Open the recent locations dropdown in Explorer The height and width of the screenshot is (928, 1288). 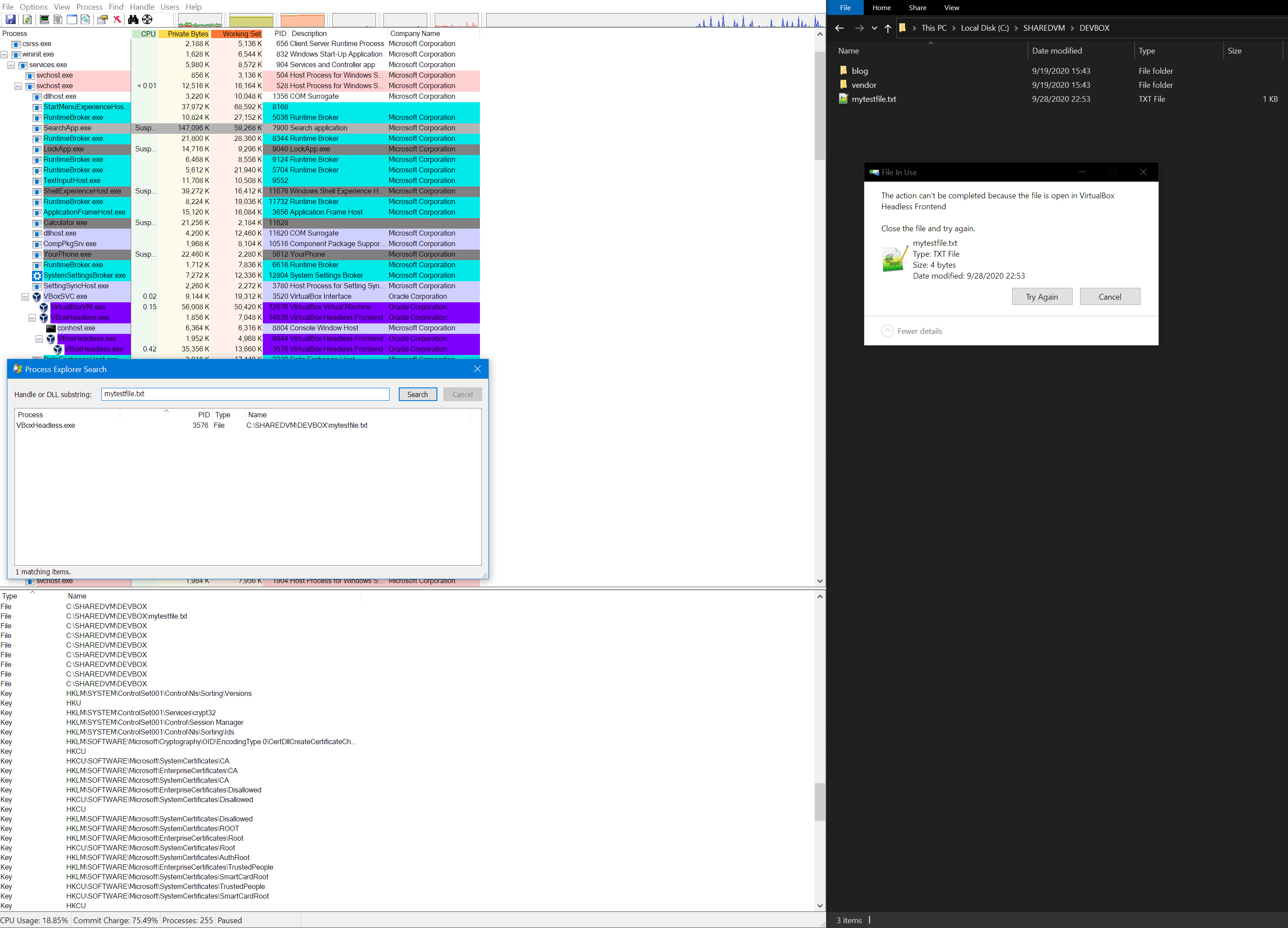click(874, 28)
